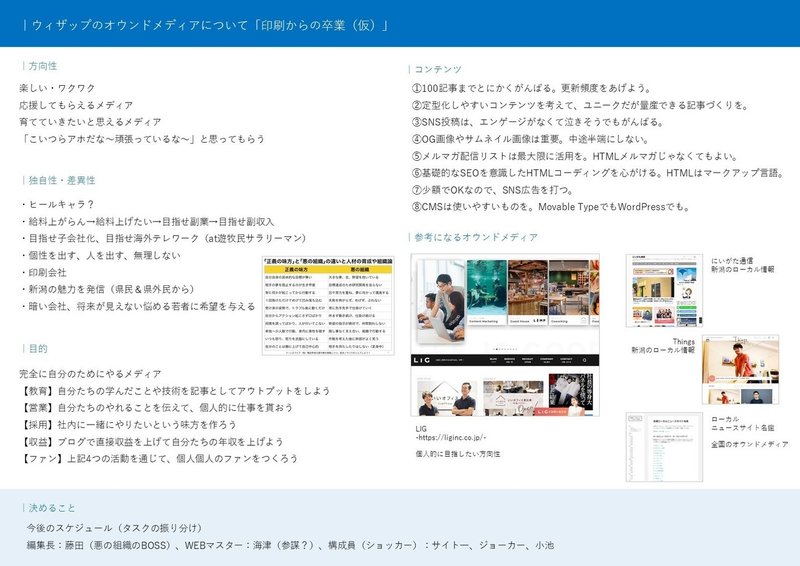This screenshot has height=566, width=800.
Task: Click the line 応援してもらえるメディア
Action: pyautogui.click(x=77, y=105)
